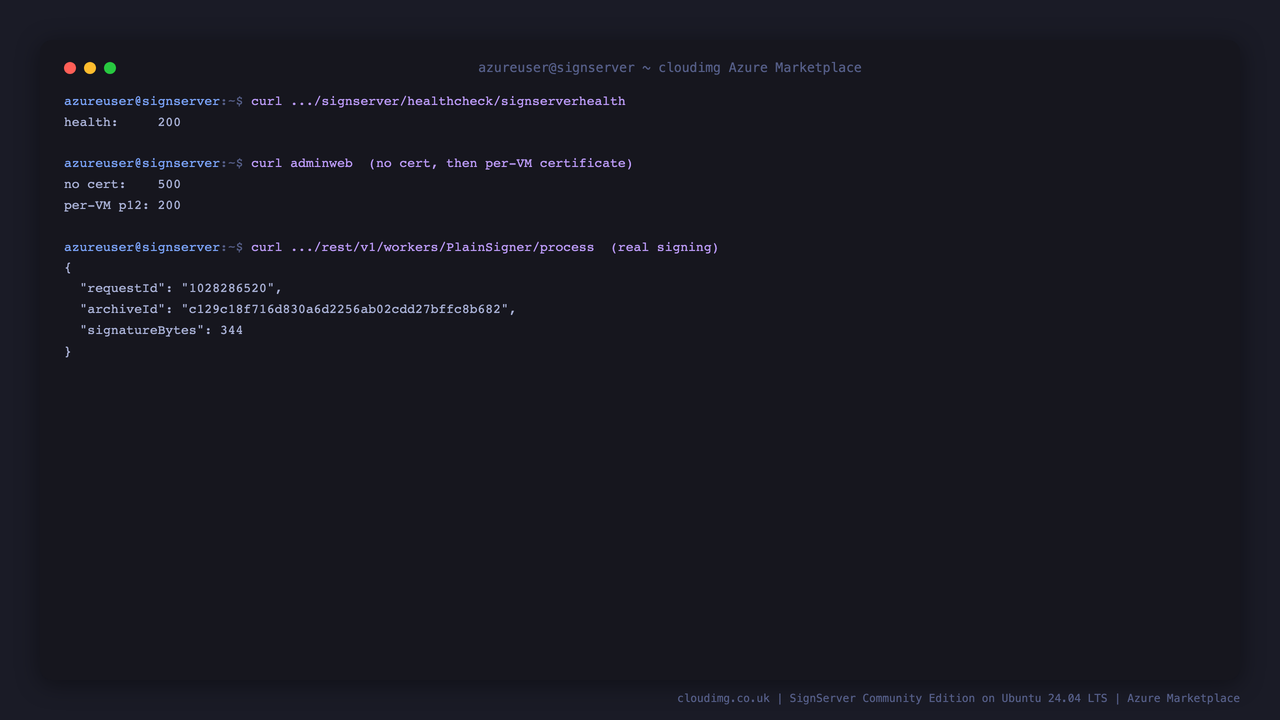Click the 'curl adminweb' command line
Image resolution: width=1280 pixels, height=720 pixels.
click(x=348, y=163)
